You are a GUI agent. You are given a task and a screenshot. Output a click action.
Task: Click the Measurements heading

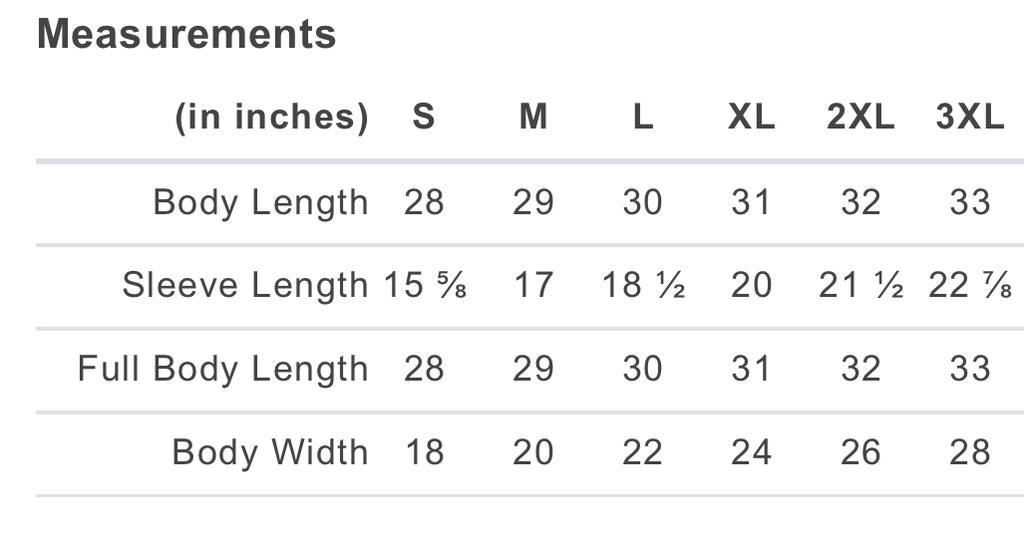point(187,35)
